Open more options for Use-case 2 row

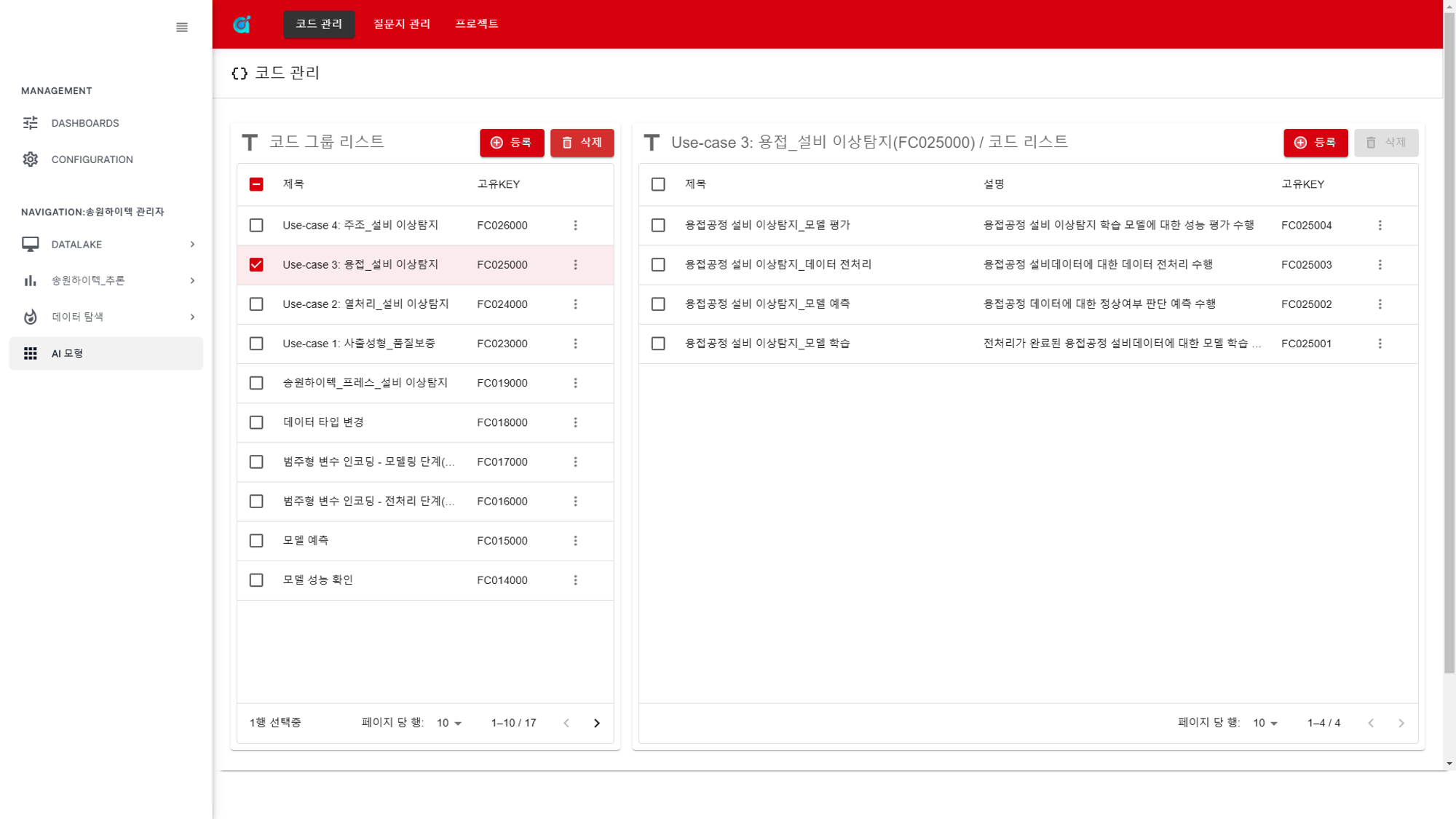(x=575, y=304)
